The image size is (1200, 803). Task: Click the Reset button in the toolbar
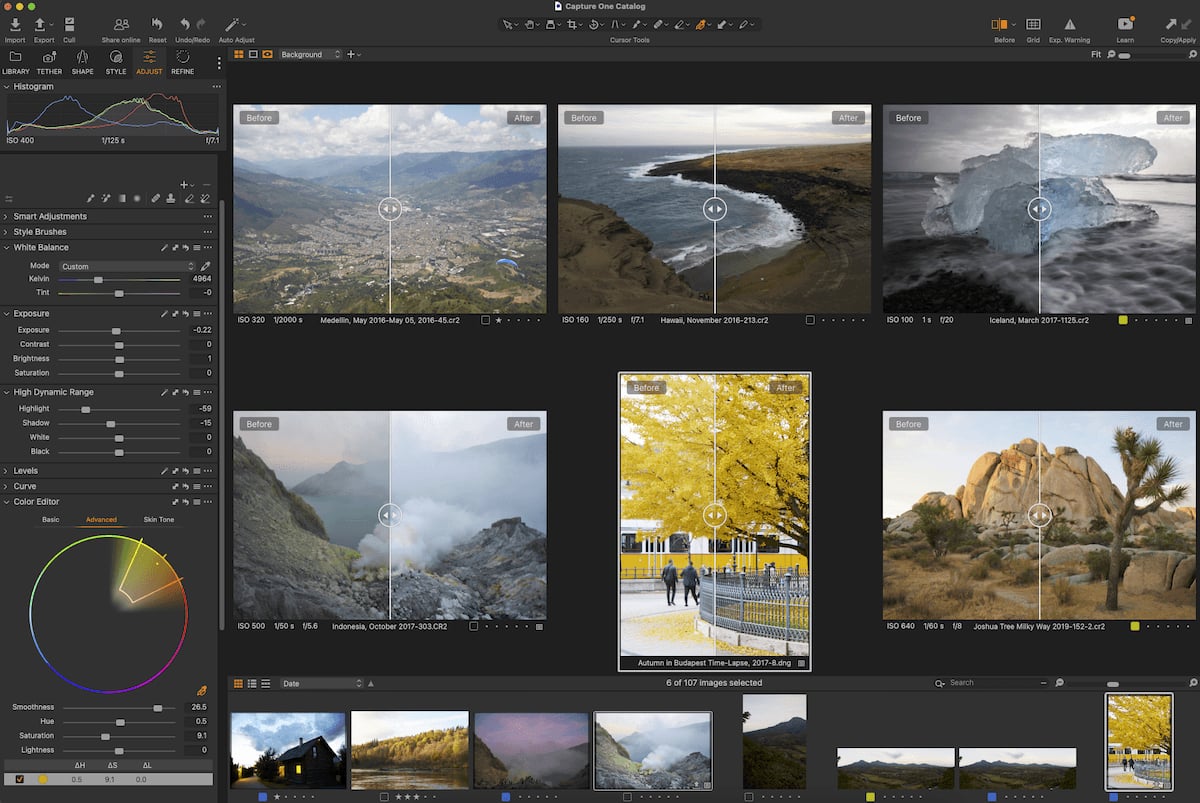click(x=157, y=22)
